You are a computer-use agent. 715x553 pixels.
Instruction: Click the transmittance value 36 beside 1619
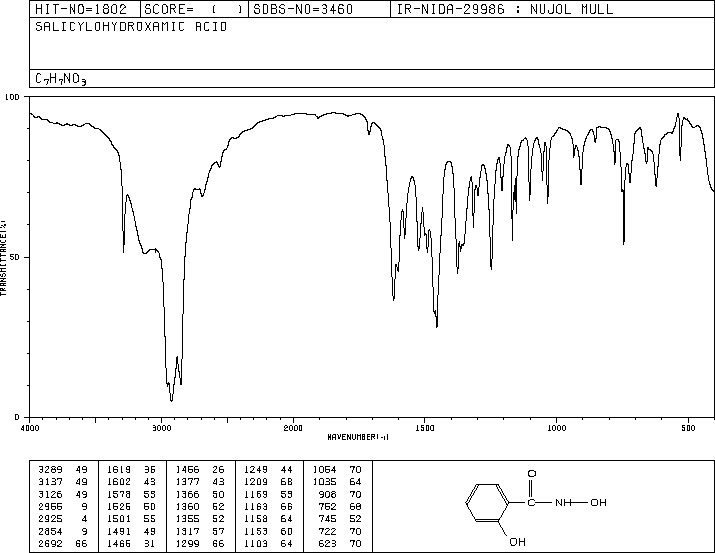tap(150, 469)
